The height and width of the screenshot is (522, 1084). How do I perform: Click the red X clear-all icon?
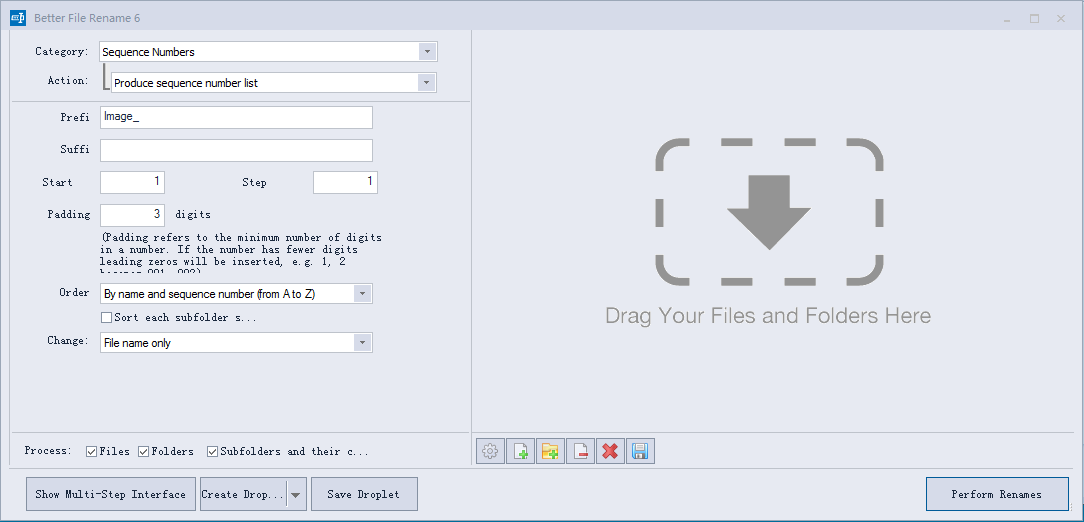pyautogui.click(x=609, y=451)
